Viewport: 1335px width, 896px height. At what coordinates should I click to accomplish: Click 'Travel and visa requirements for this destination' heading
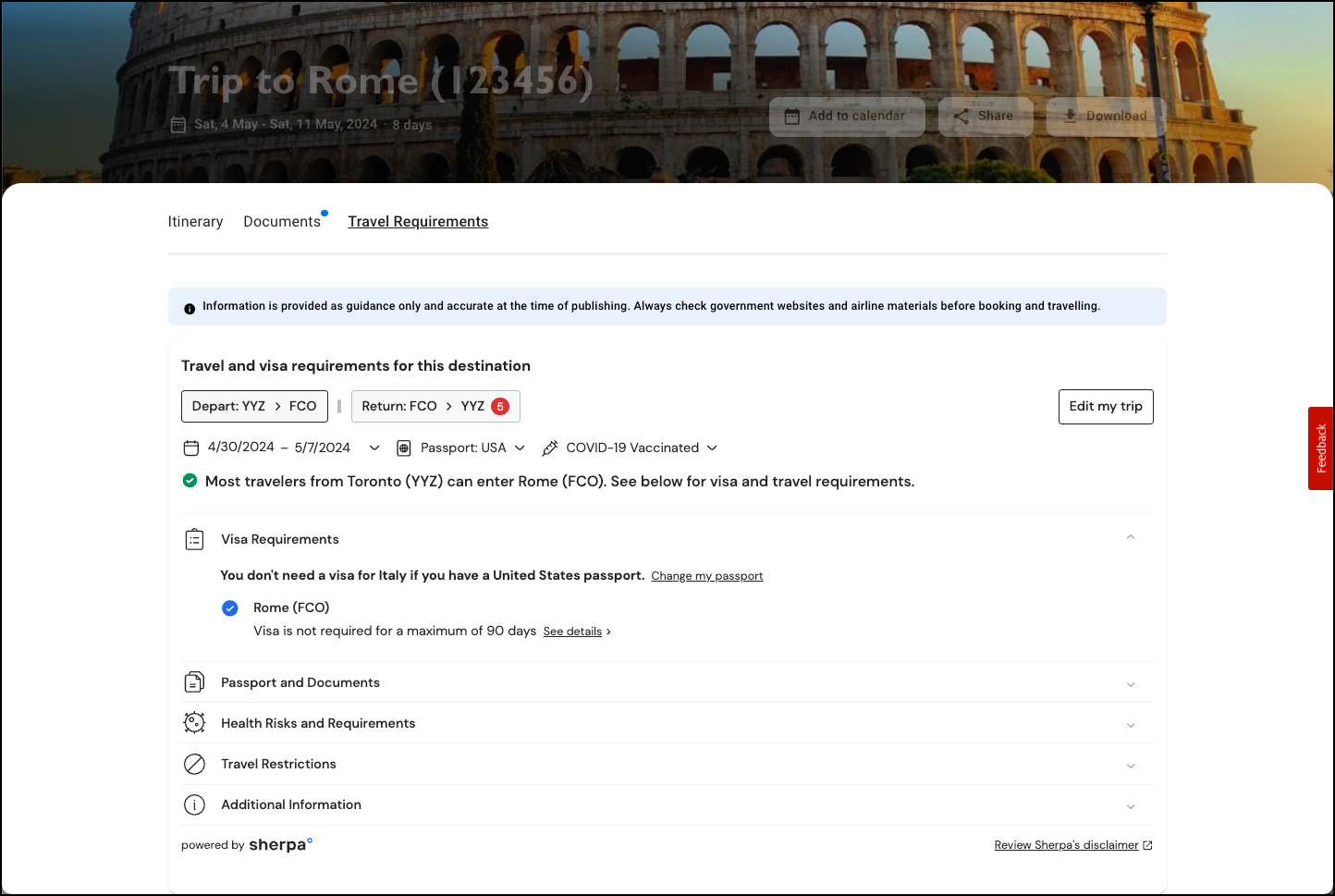click(x=356, y=366)
